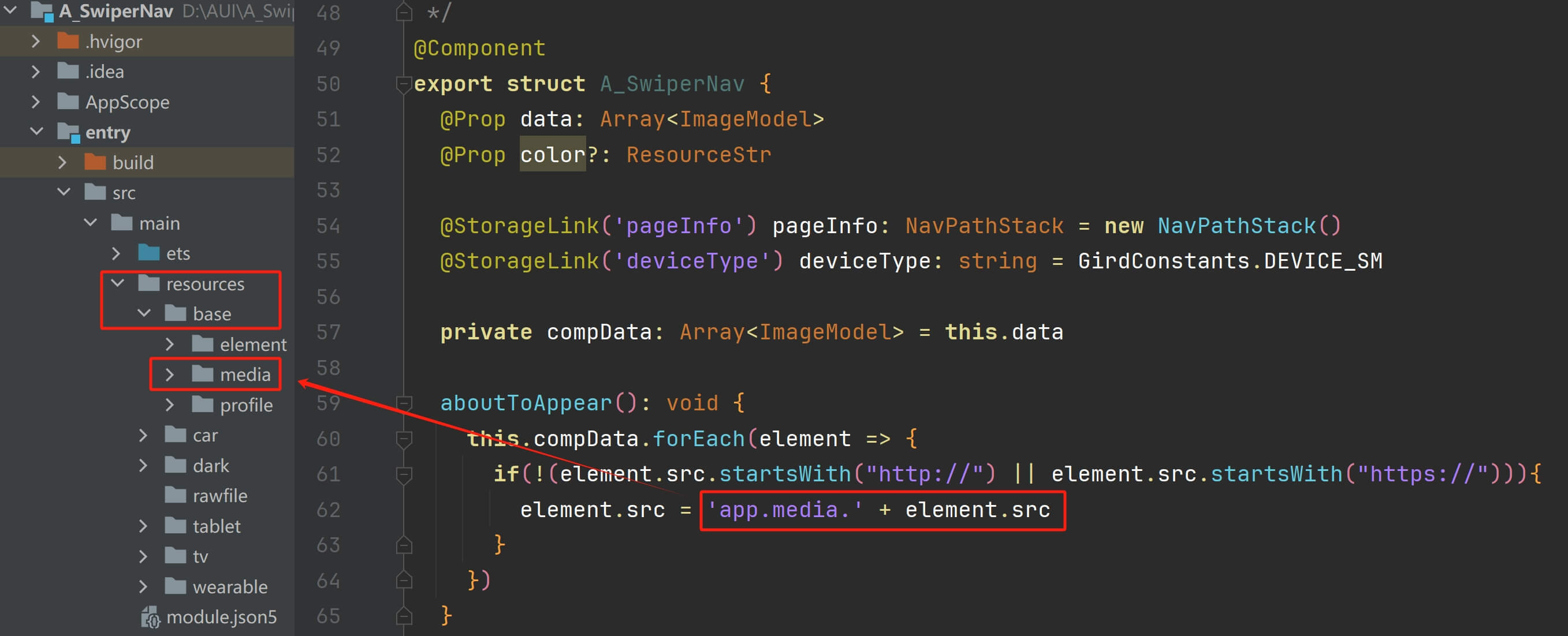This screenshot has height=636, width=1568.
Task: Click line number 57 in the gutter
Action: (328, 332)
